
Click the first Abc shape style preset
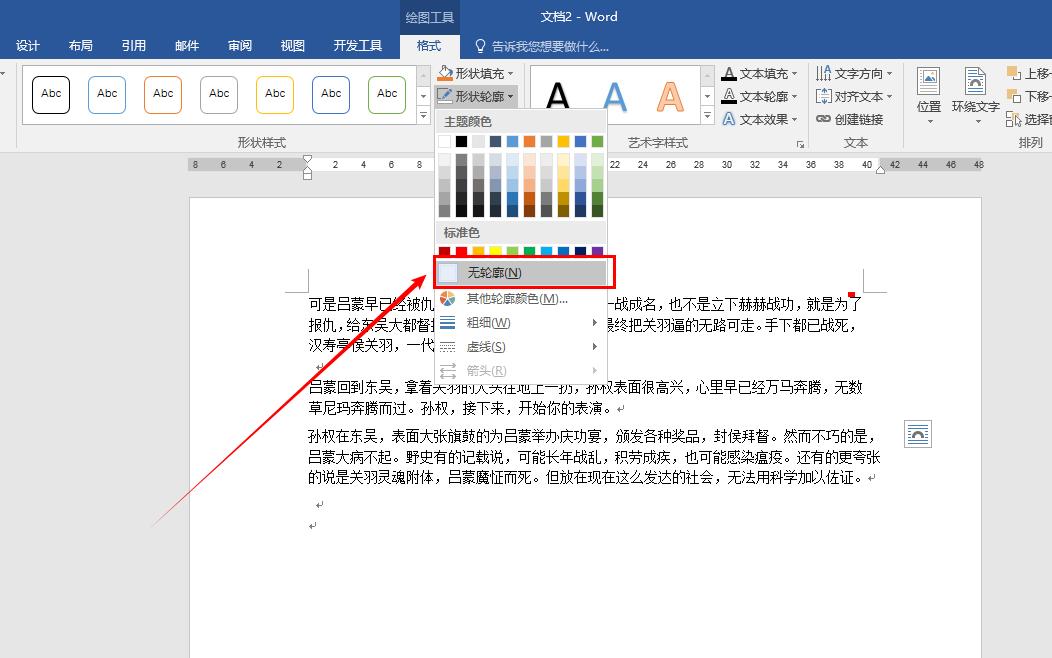point(51,95)
